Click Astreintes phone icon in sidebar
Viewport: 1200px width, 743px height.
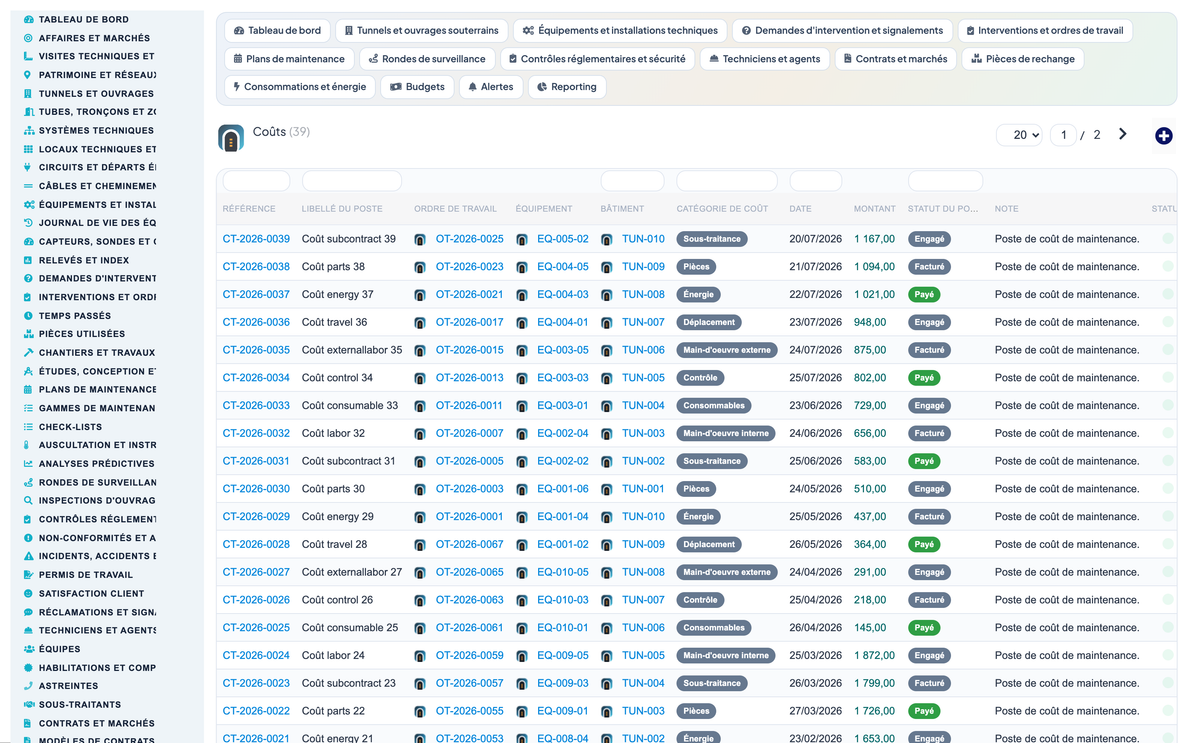(28, 686)
